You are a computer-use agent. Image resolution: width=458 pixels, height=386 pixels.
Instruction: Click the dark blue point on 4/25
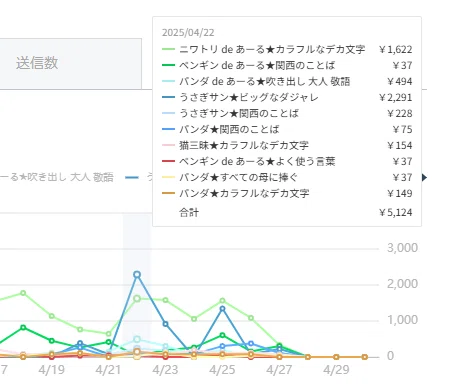coord(222,309)
